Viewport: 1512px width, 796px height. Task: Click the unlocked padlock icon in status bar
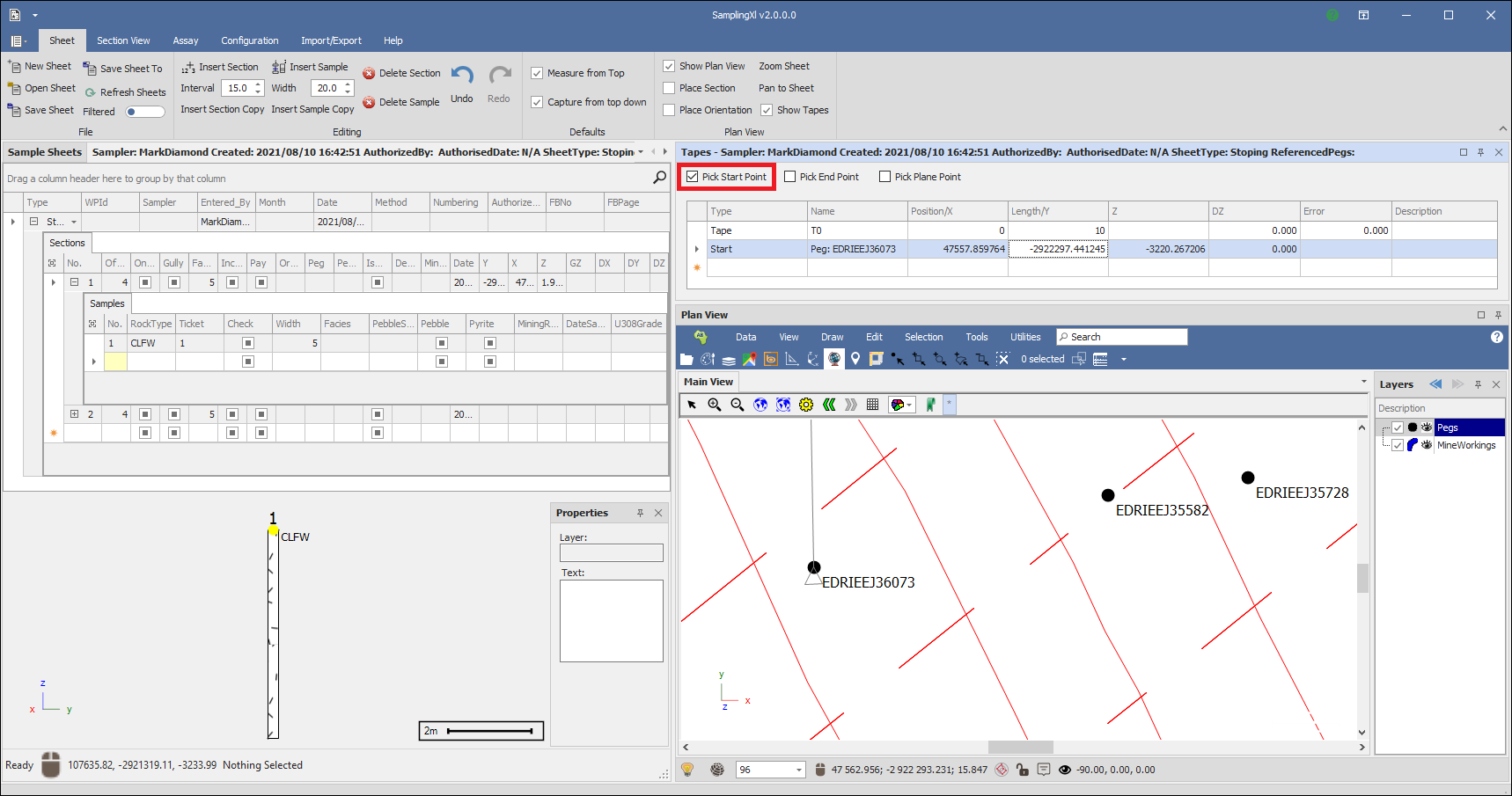pyautogui.click(x=1022, y=770)
